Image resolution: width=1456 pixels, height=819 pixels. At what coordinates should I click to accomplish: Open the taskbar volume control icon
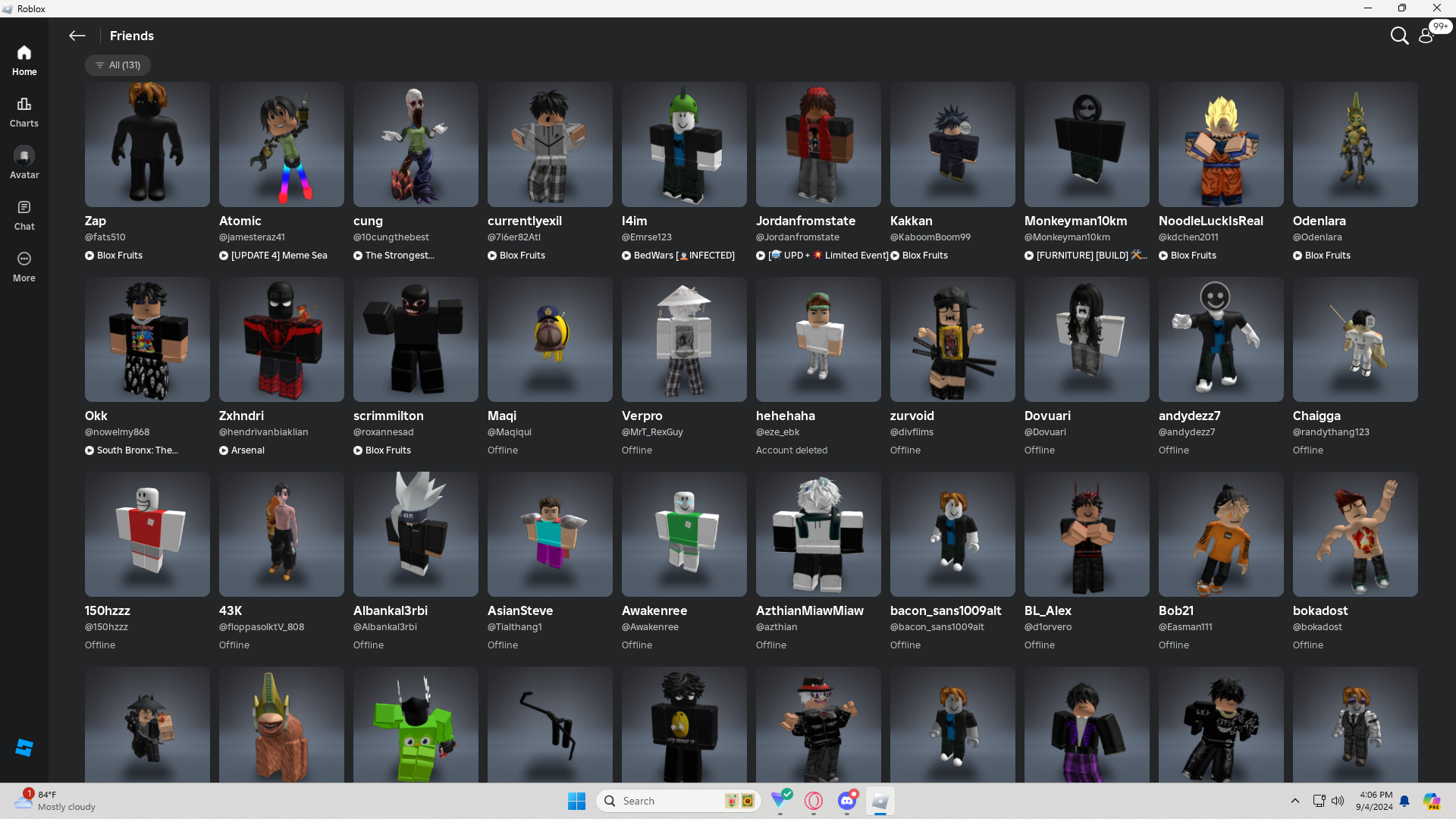[1338, 801]
